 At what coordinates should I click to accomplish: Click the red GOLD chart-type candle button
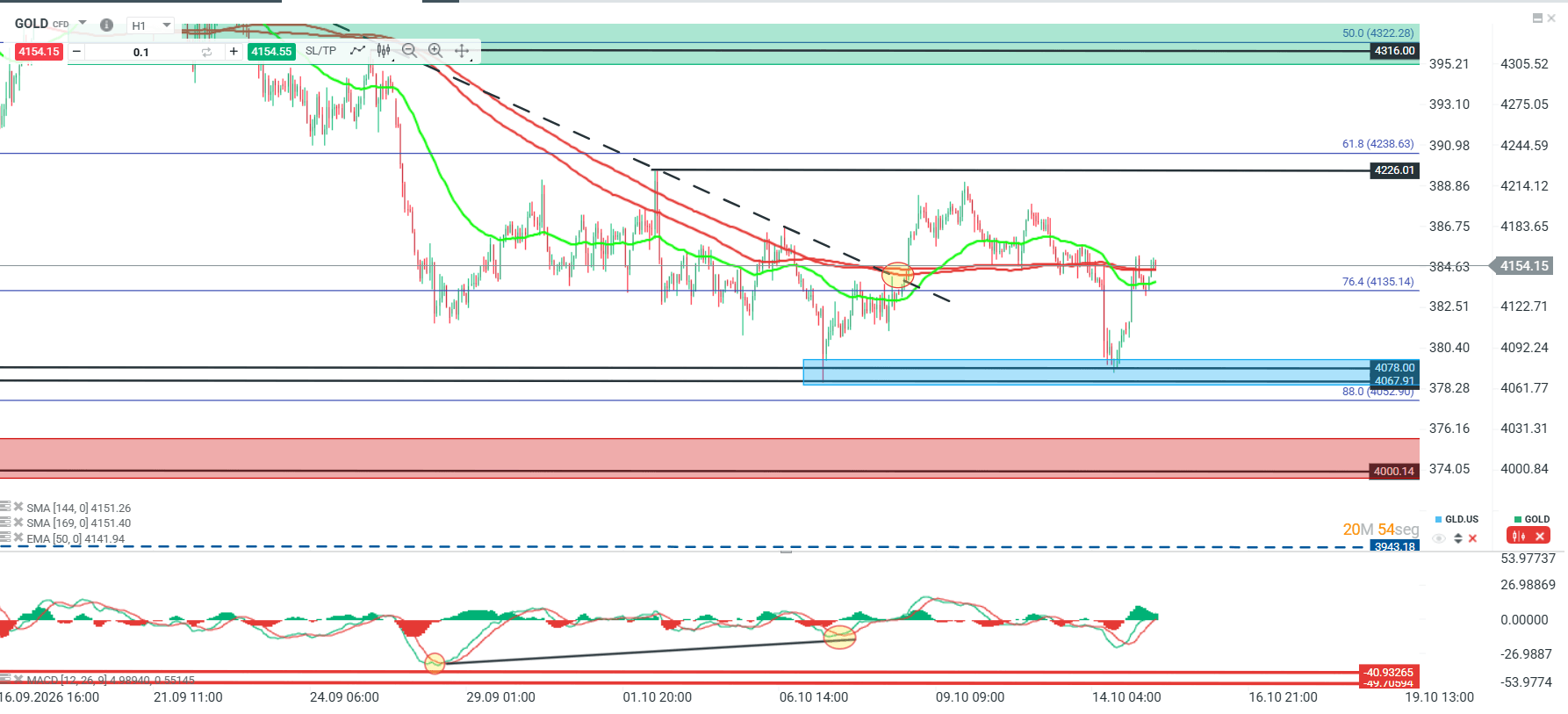pos(1519,536)
